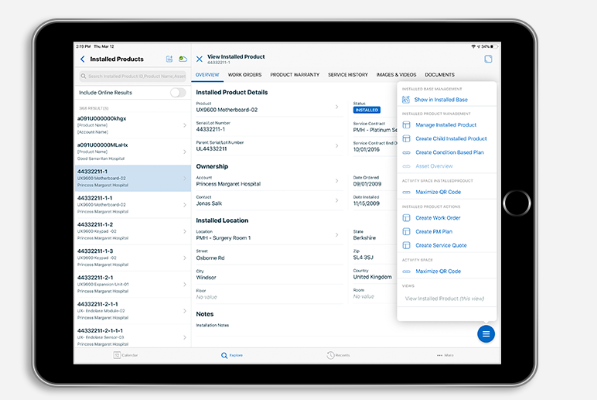Choose Create Service Quote action

[441, 245]
